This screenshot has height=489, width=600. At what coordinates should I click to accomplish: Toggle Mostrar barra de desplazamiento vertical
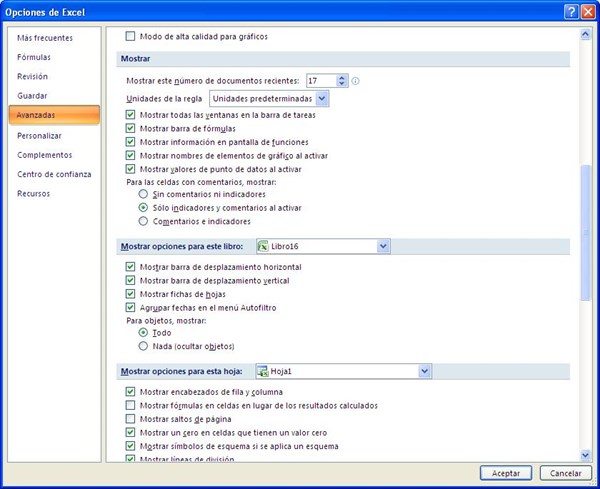(130, 280)
